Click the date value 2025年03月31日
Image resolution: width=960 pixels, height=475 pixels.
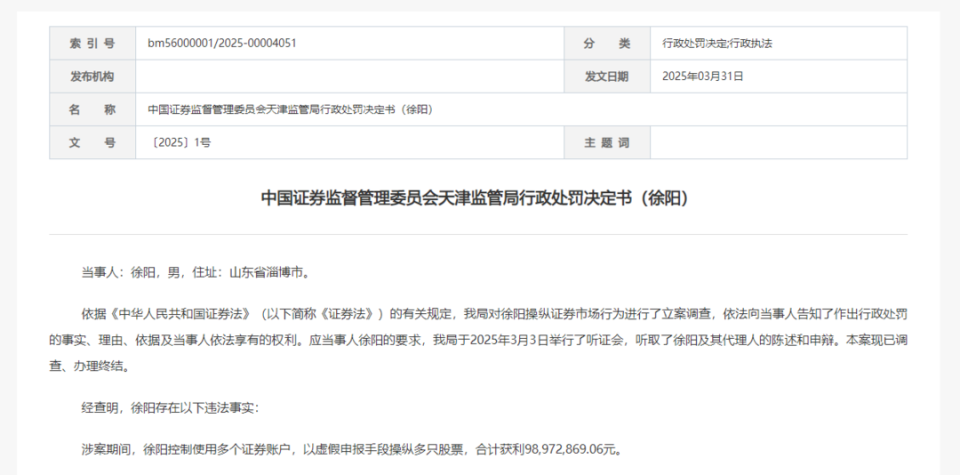pyautogui.click(x=703, y=77)
